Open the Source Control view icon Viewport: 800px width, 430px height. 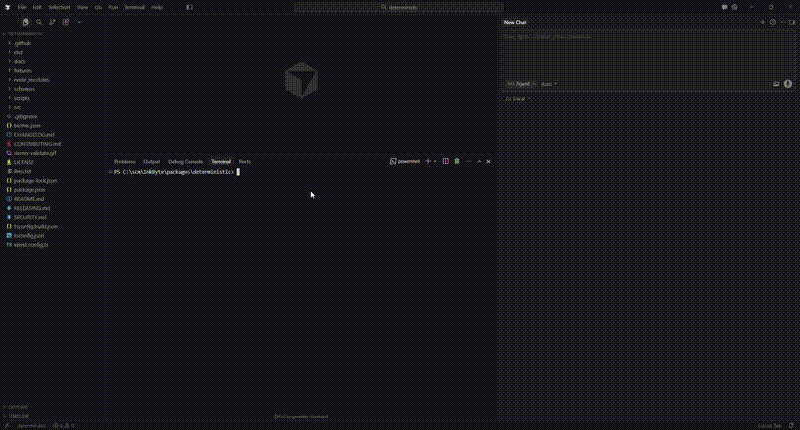pos(53,22)
